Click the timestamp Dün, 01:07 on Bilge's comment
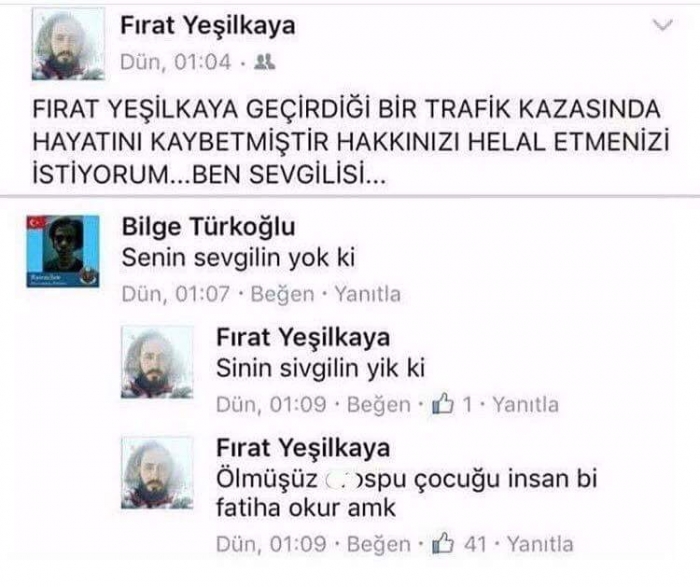The image size is (700, 587). (176, 294)
